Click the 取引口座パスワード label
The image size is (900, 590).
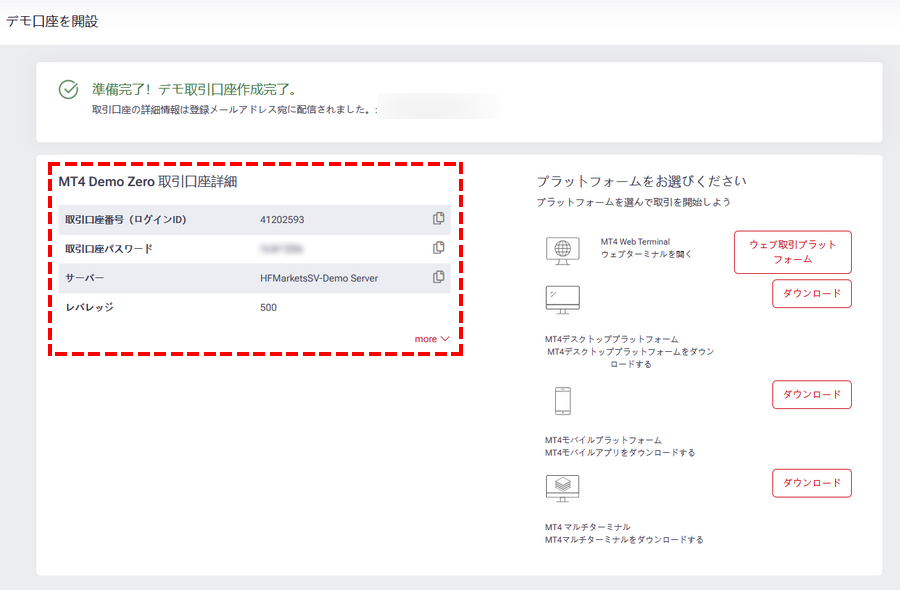coord(108,249)
